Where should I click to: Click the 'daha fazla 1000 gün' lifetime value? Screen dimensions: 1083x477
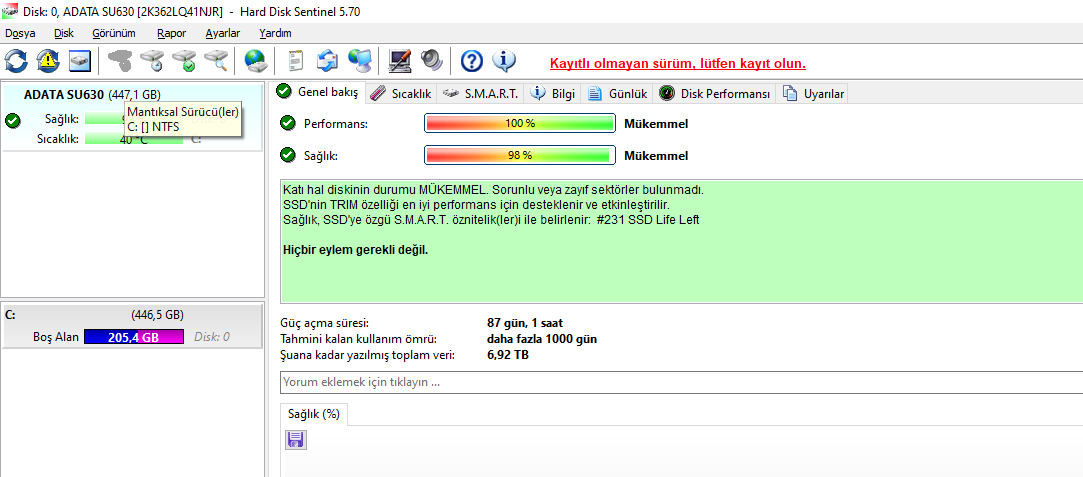(542, 339)
